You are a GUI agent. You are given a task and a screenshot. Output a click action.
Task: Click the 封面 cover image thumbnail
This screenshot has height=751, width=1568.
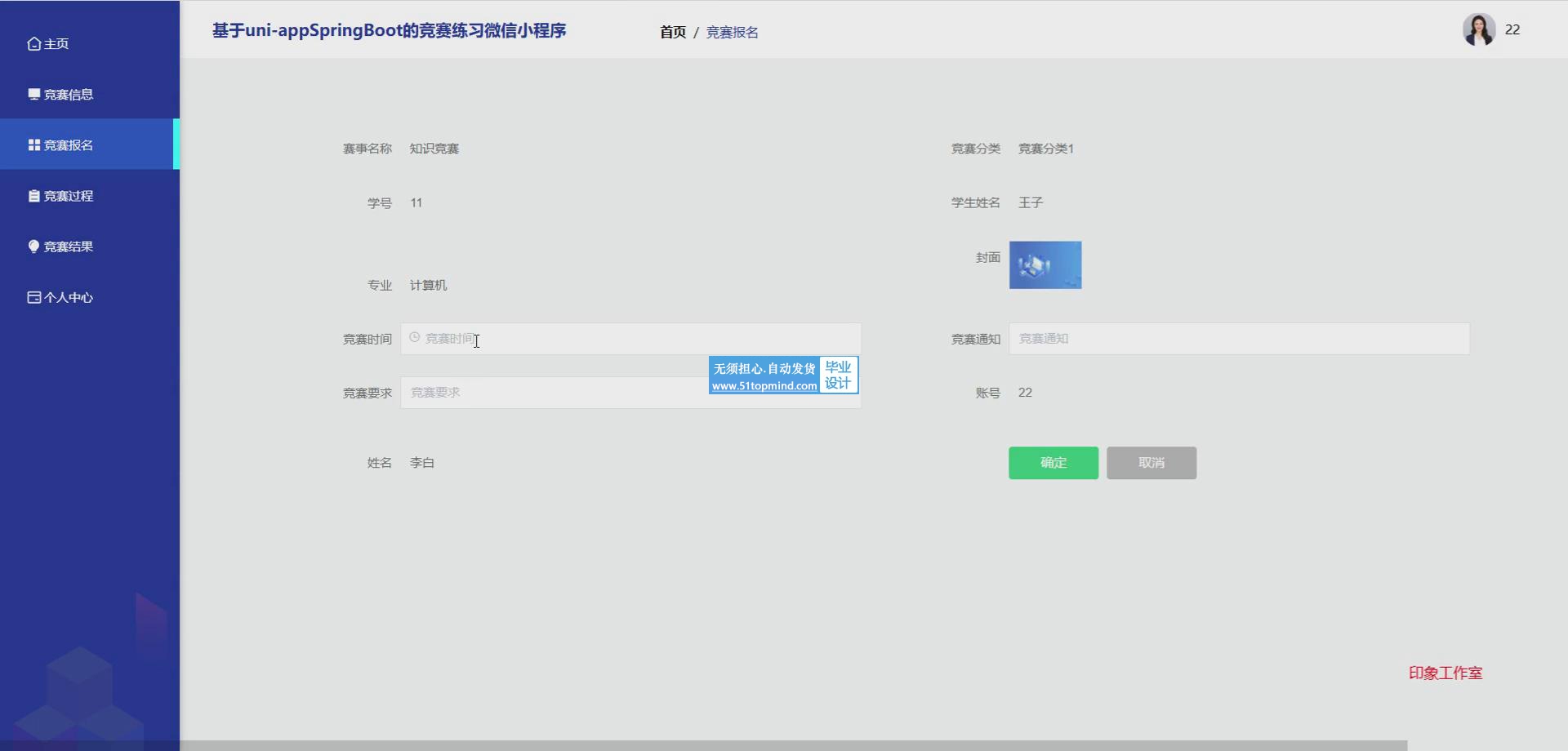(x=1045, y=264)
